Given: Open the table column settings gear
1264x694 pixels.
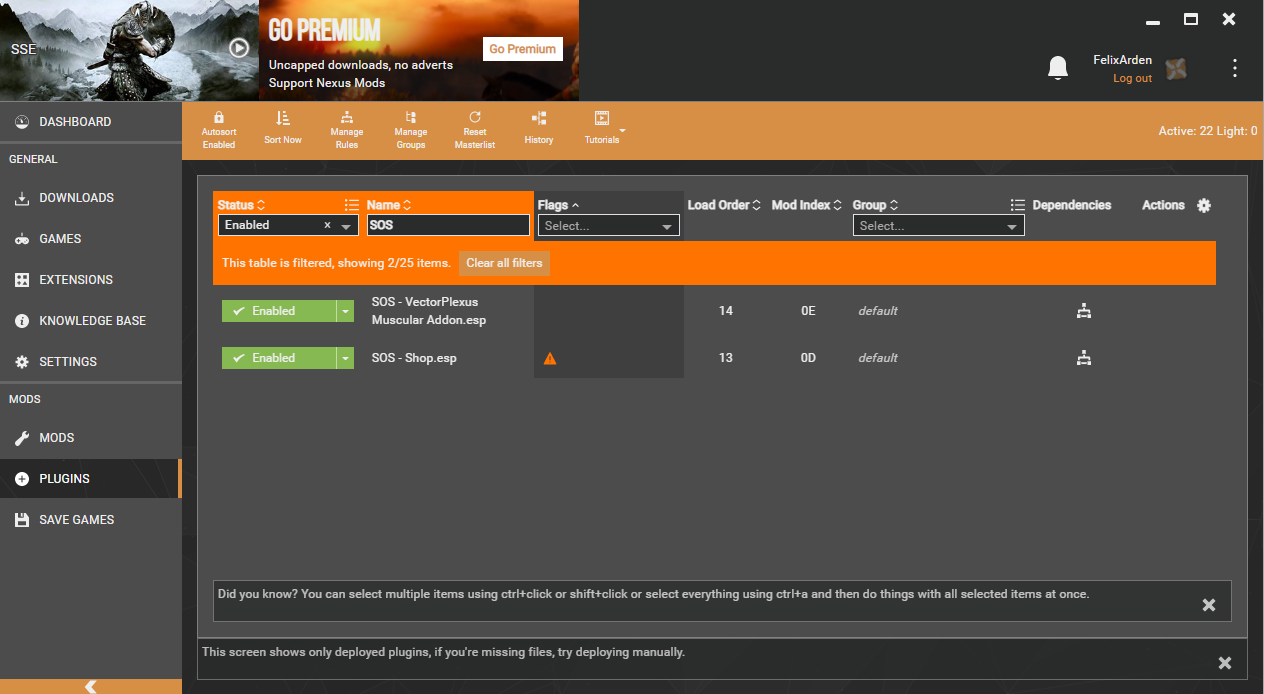Looking at the screenshot, I should 1204,205.
